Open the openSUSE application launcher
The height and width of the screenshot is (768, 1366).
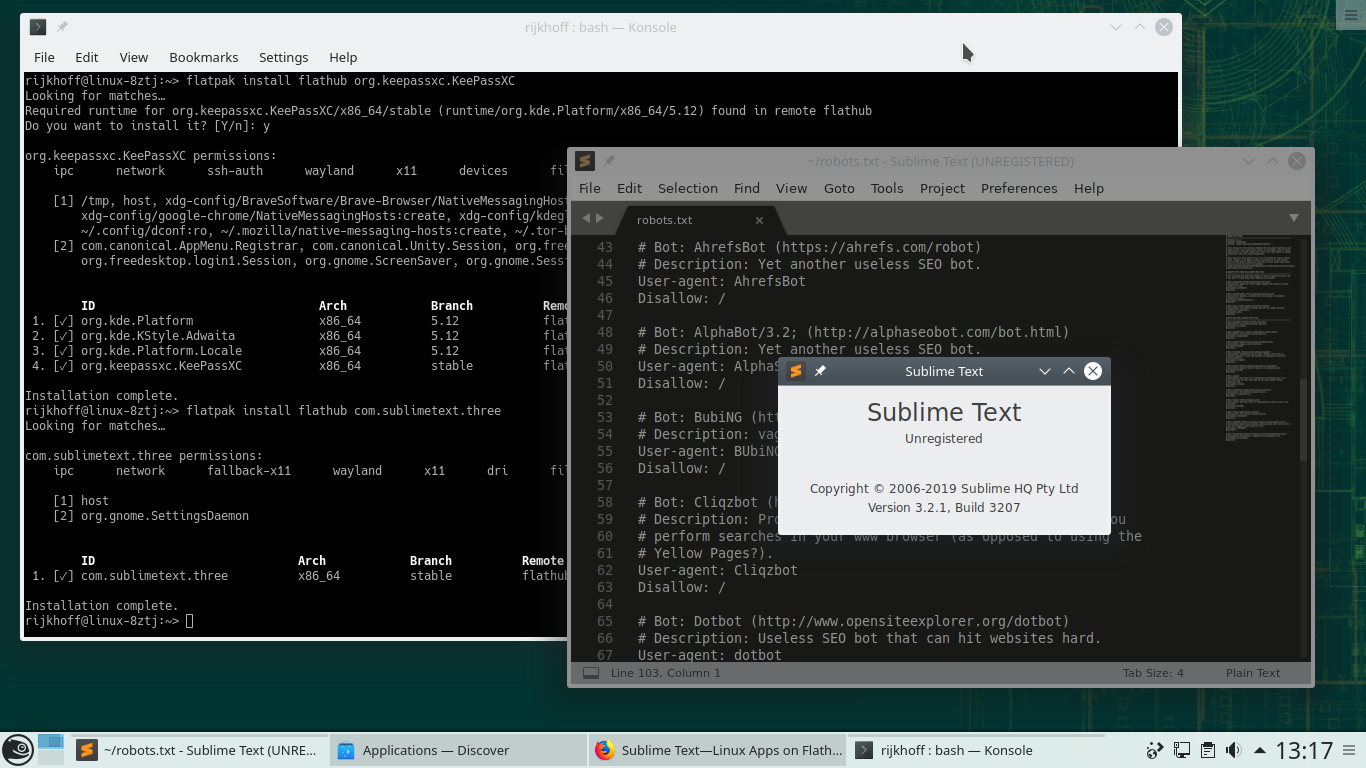tap(17, 750)
